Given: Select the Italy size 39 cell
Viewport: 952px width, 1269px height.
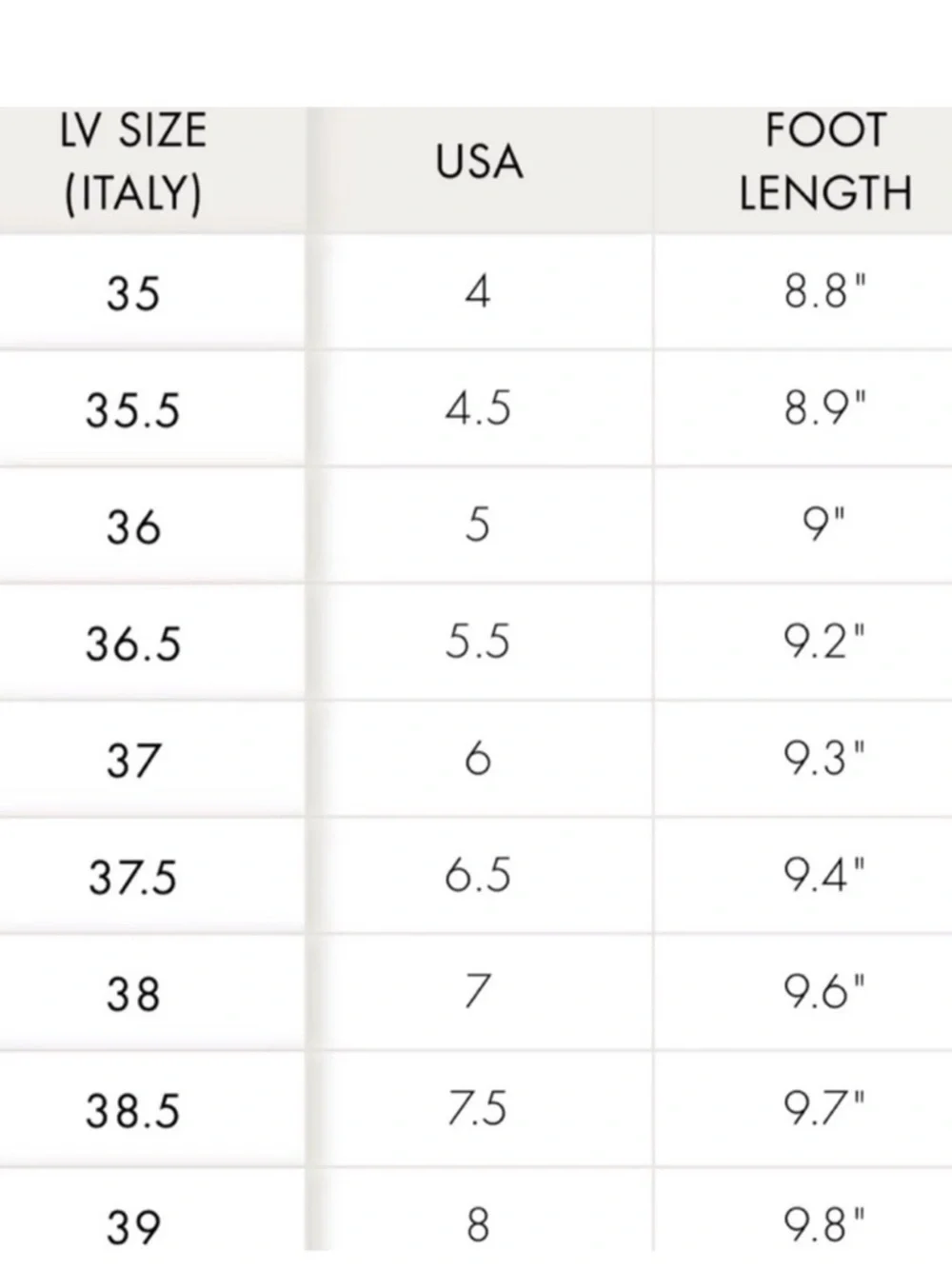Looking at the screenshot, I should (x=133, y=1227).
